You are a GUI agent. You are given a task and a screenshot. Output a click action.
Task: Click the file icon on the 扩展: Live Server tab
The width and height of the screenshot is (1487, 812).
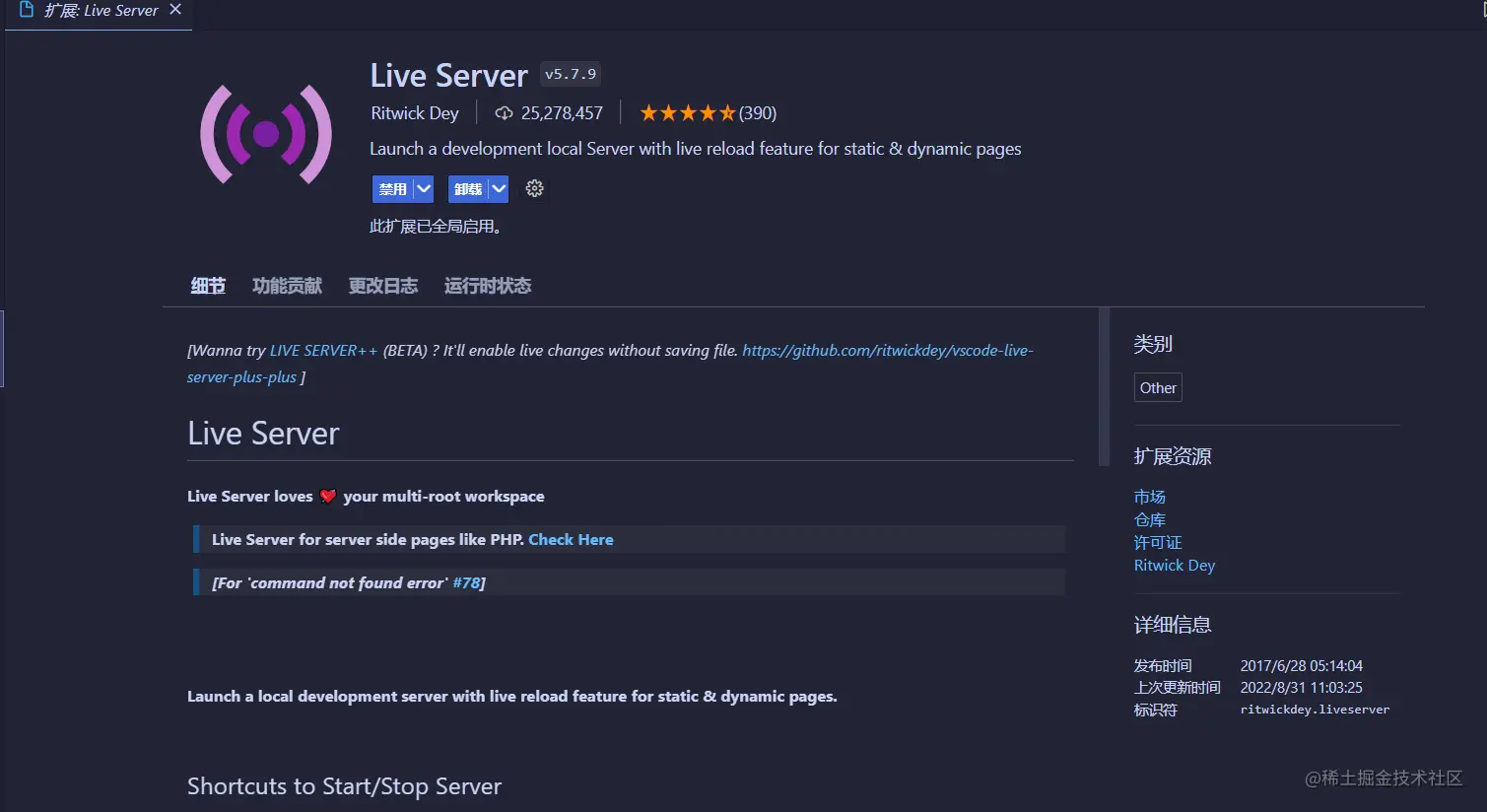pyautogui.click(x=27, y=10)
